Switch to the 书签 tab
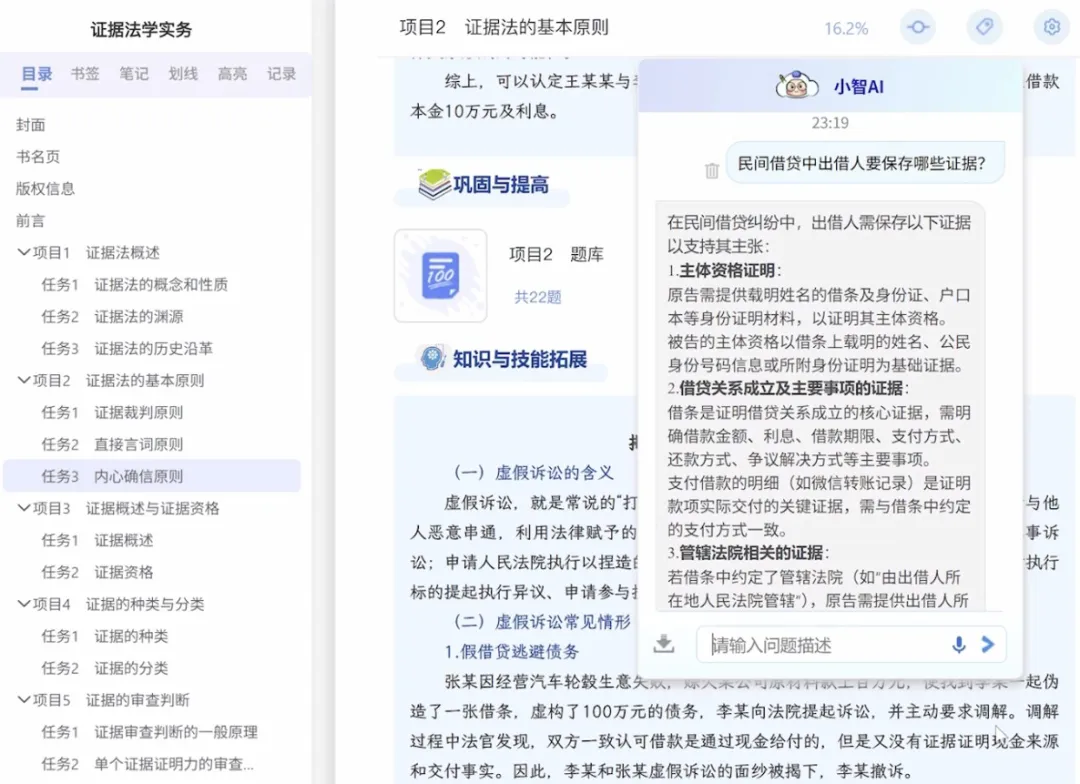 coord(85,73)
